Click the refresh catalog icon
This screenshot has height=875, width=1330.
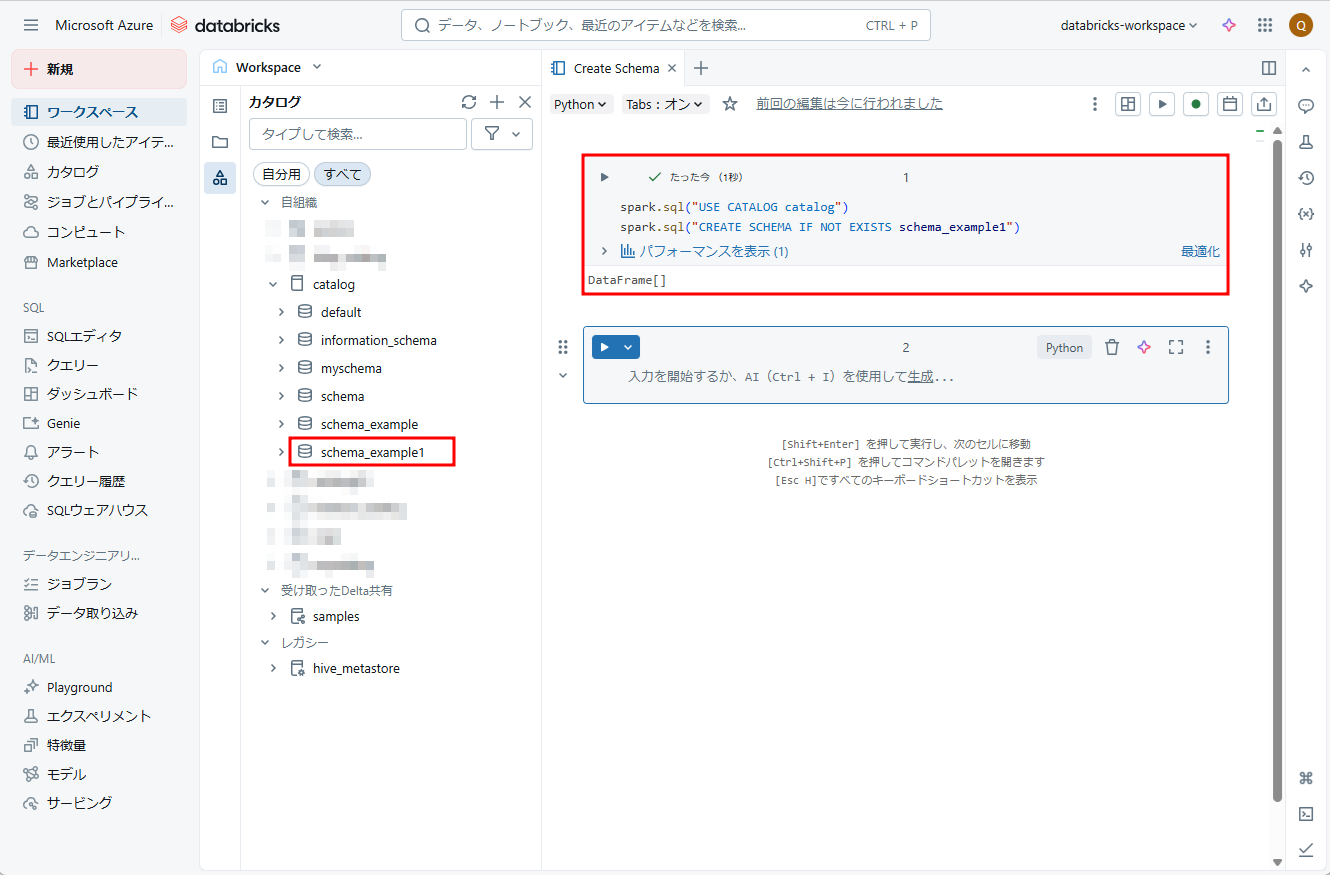469,102
